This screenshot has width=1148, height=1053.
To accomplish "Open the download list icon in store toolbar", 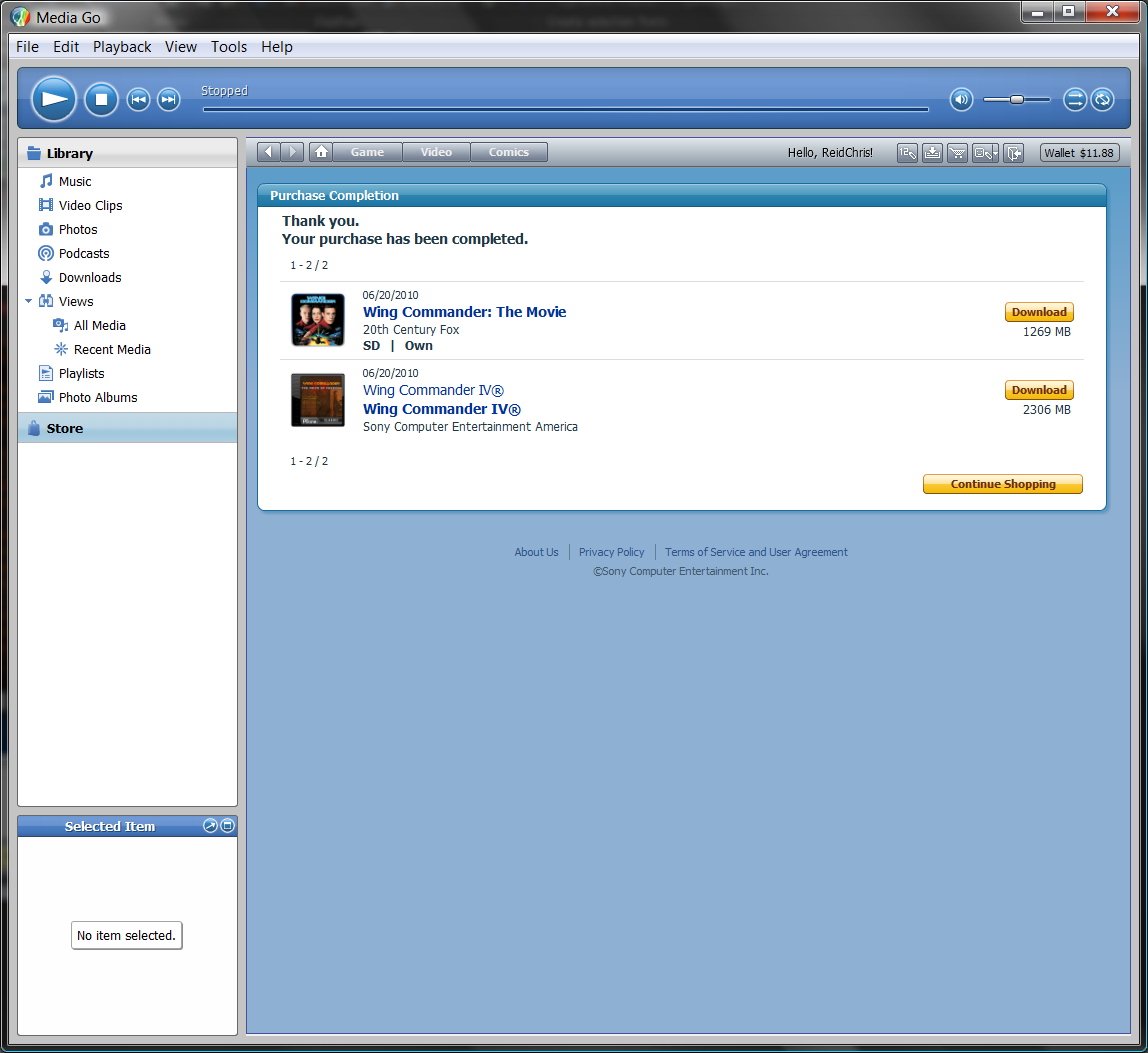I will tap(932, 153).
